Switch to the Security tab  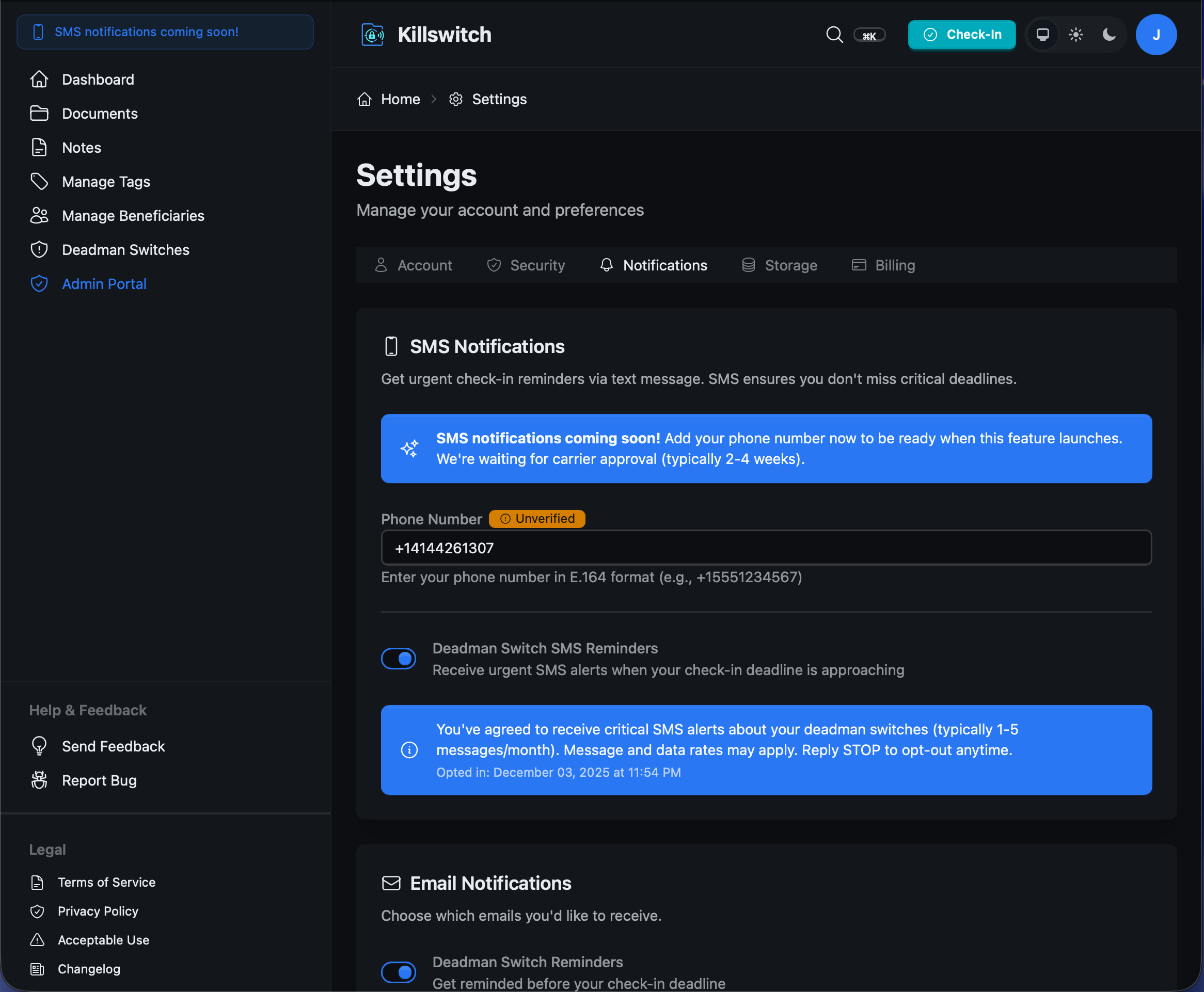click(x=526, y=265)
